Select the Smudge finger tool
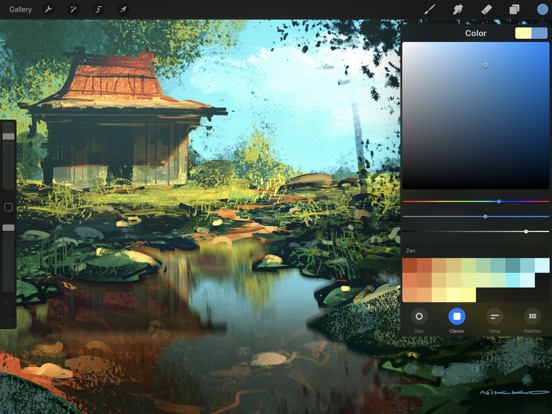This screenshot has width=552, height=414. click(458, 9)
